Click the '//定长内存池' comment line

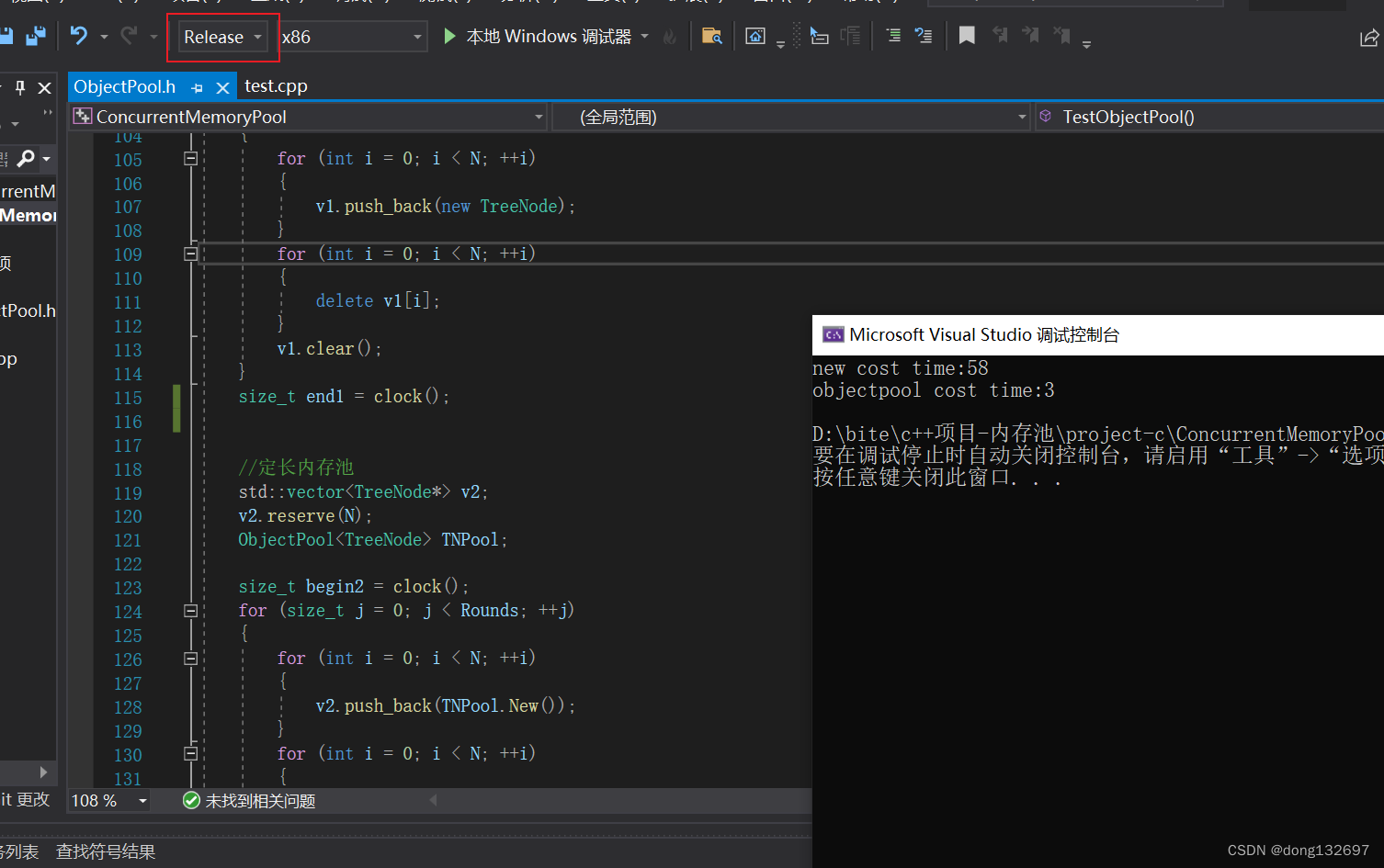296,468
